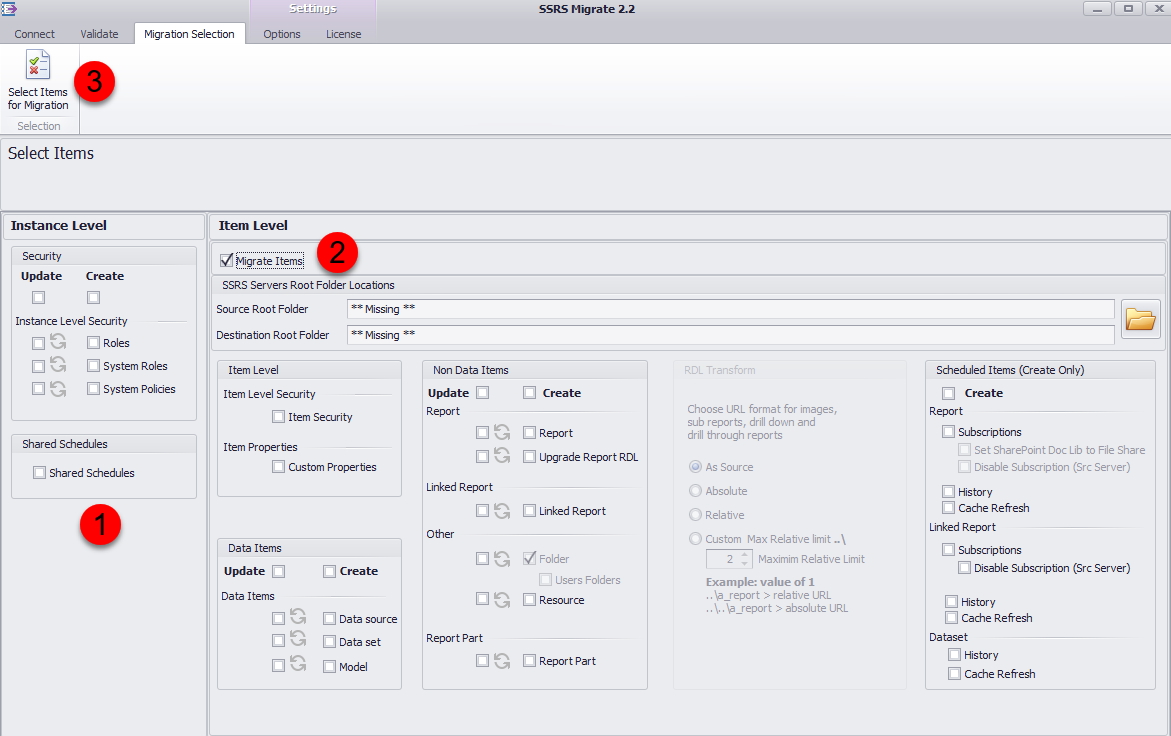The height and width of the screenshot is (736, 1171).
Task: Click the SSRS Servers Root Folder Locations label
Action: pyautogui.click(x=308, y=285)
